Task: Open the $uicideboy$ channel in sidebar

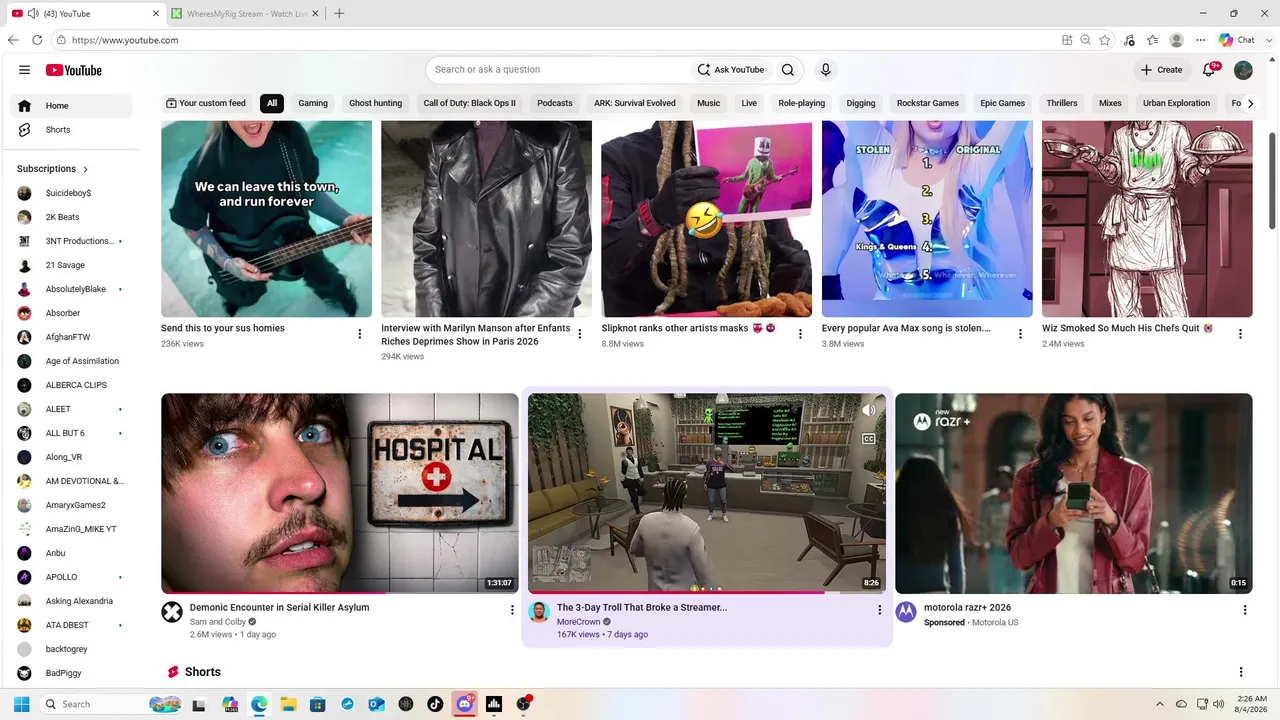Action: (68, 193)
